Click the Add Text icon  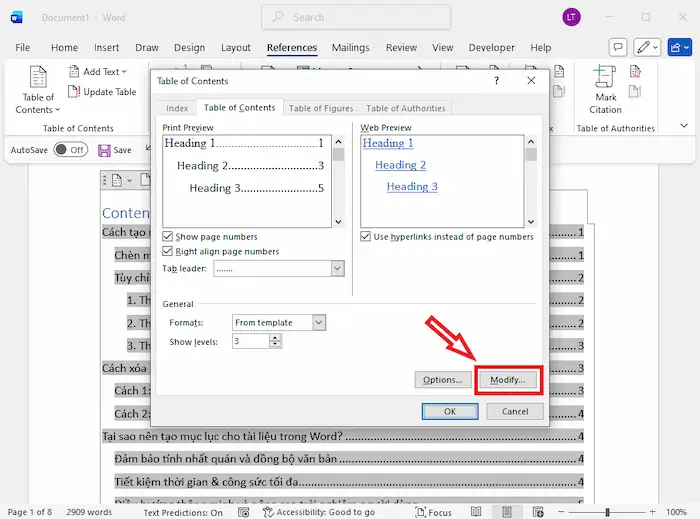point(75,72)
